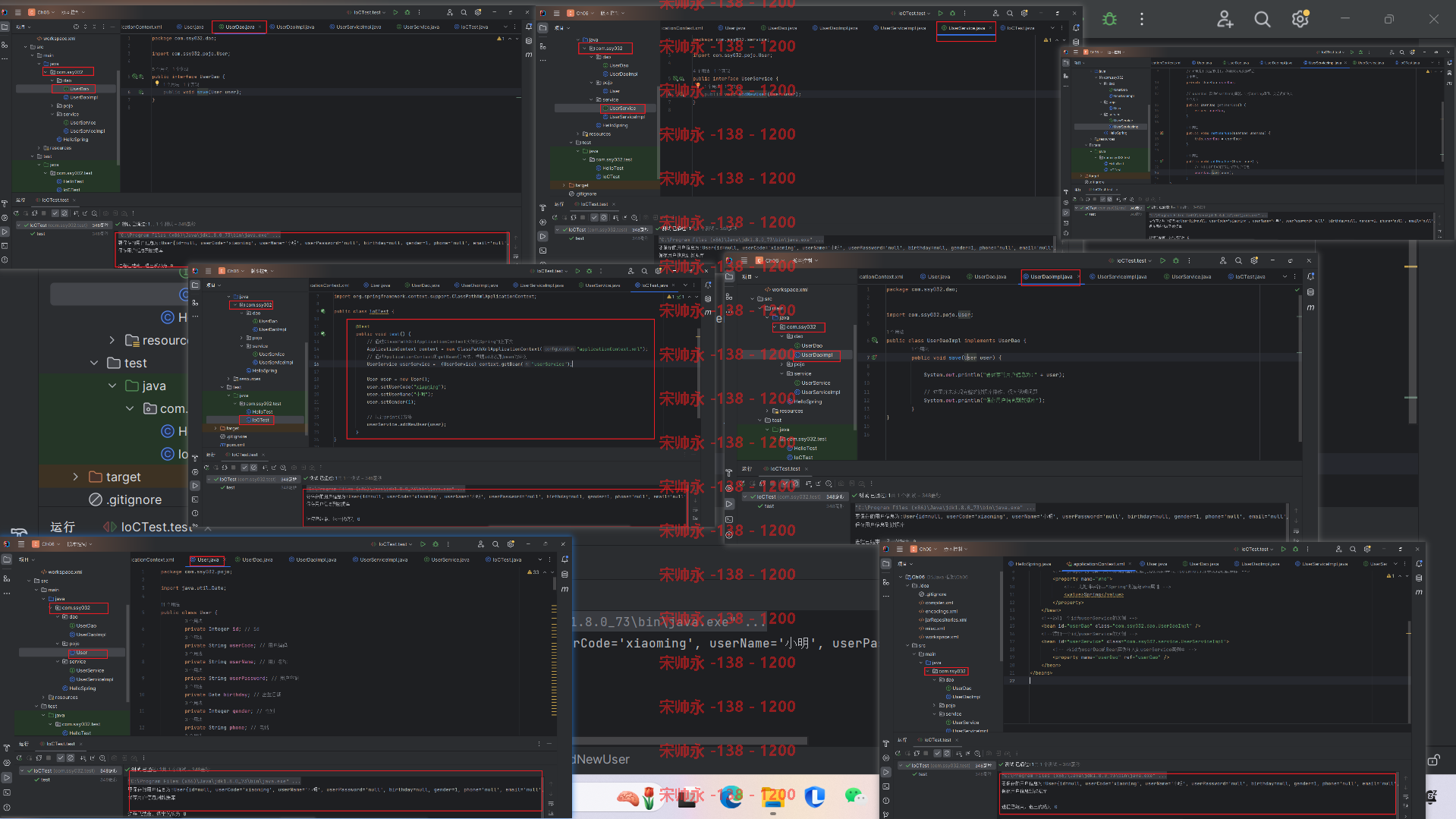Expand the large 'target' folder chevron
Image resolution: width=1456 pixels, height=819 pixels.
coord(75,477)
